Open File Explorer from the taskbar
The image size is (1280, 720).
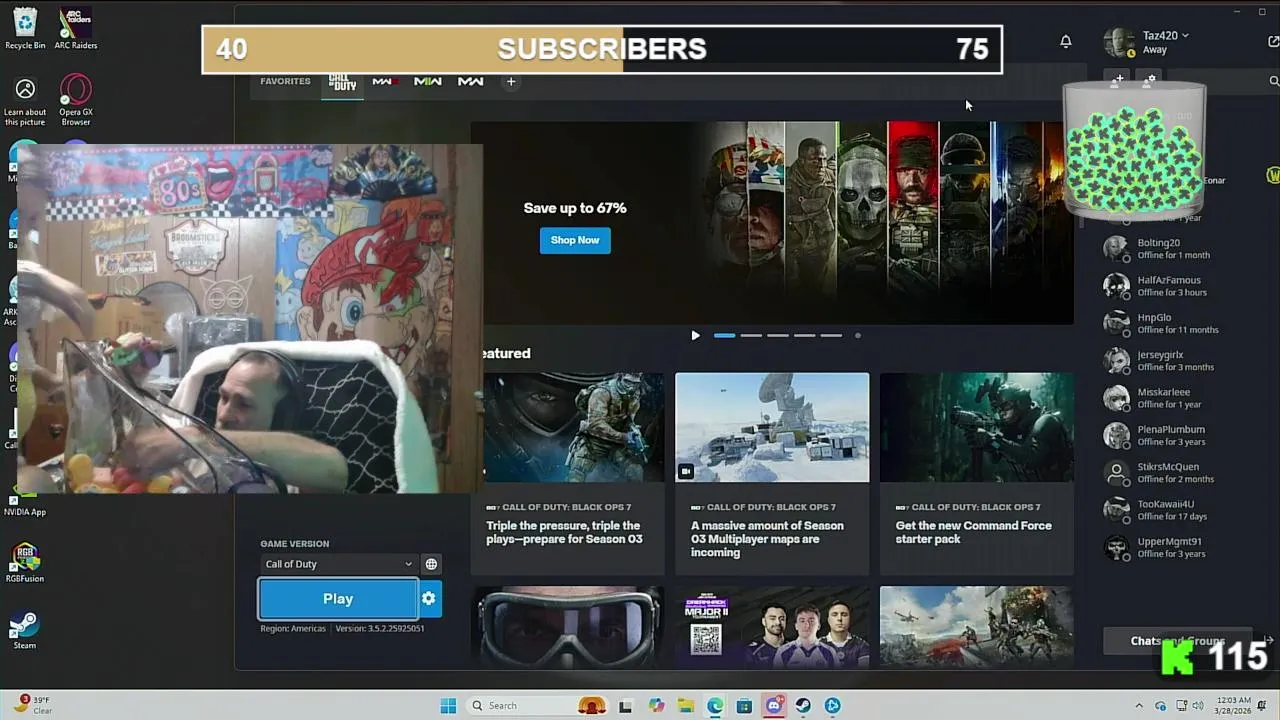(x=686, y=706)
